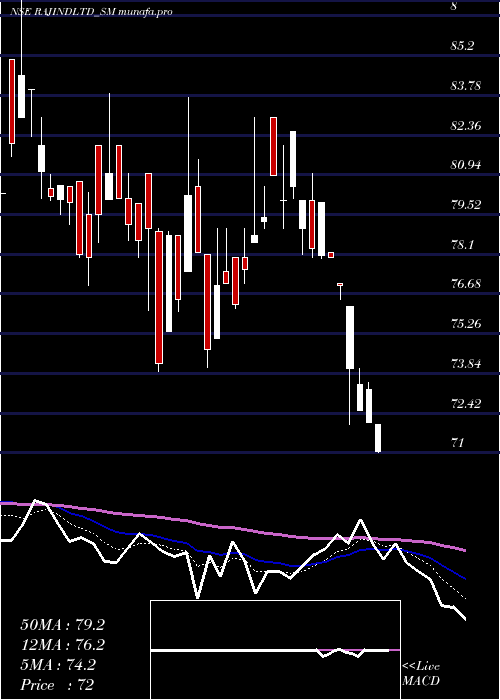
Task: Click inside the MACD mini chart box
Action: point(275,650)
